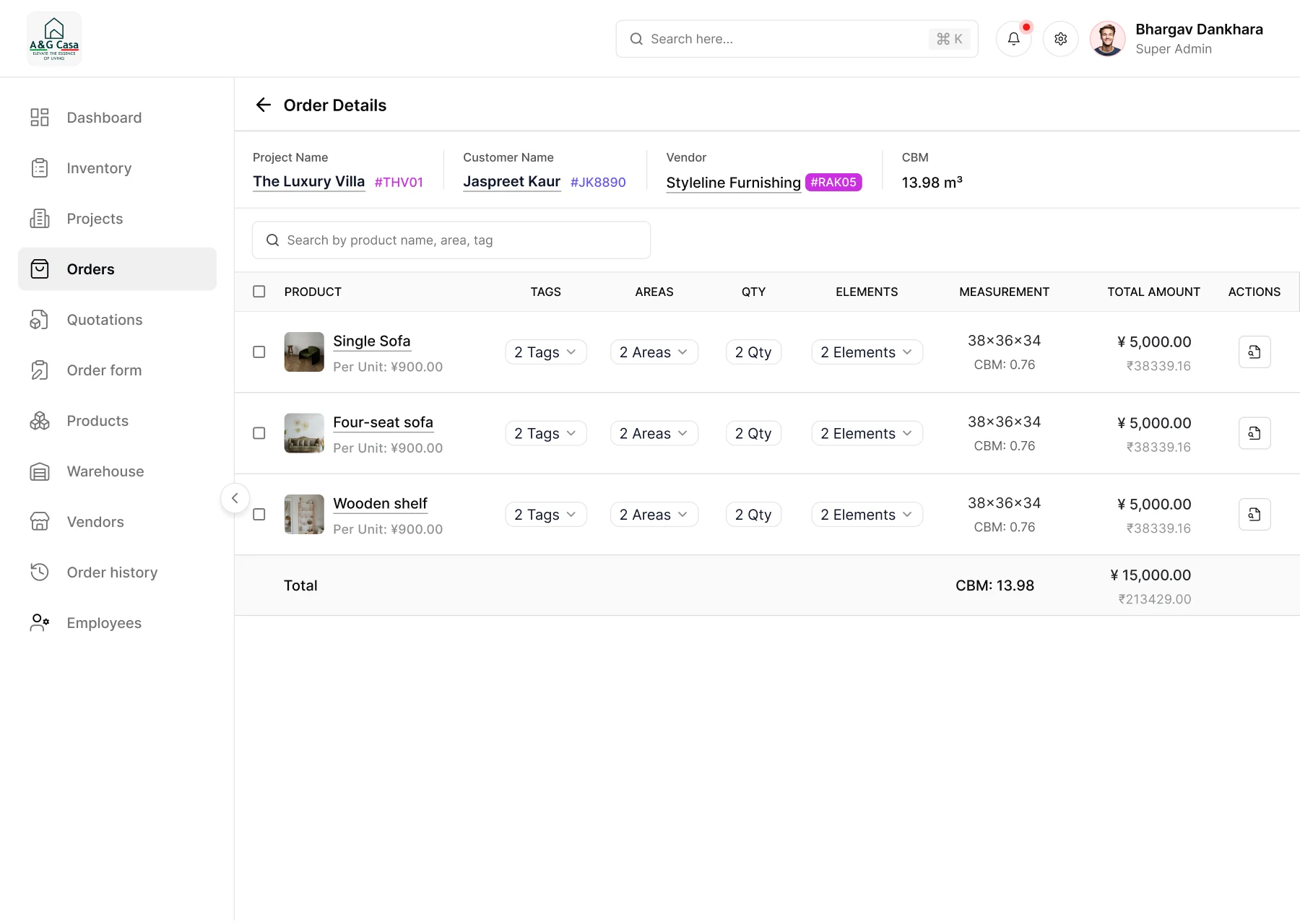This screenshot has width=1300, height=924.
Task: Click the 2 Qty button for Four-seat sofa
Action: pos(753,433)
